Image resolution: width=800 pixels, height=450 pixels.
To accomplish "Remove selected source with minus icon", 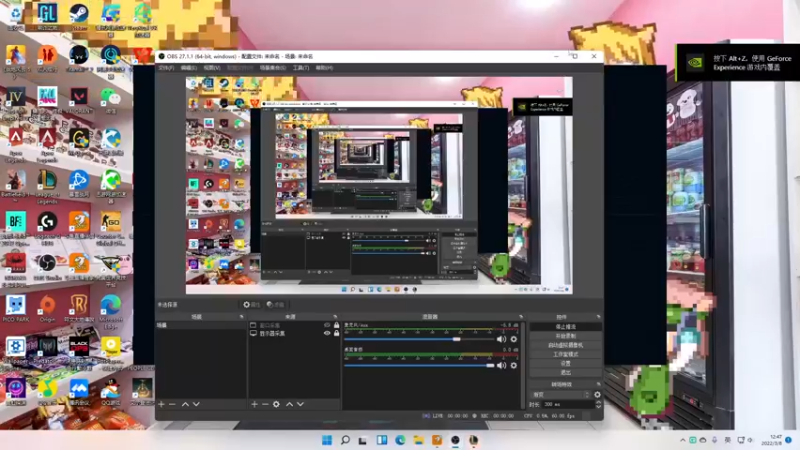I will point(265,404).
